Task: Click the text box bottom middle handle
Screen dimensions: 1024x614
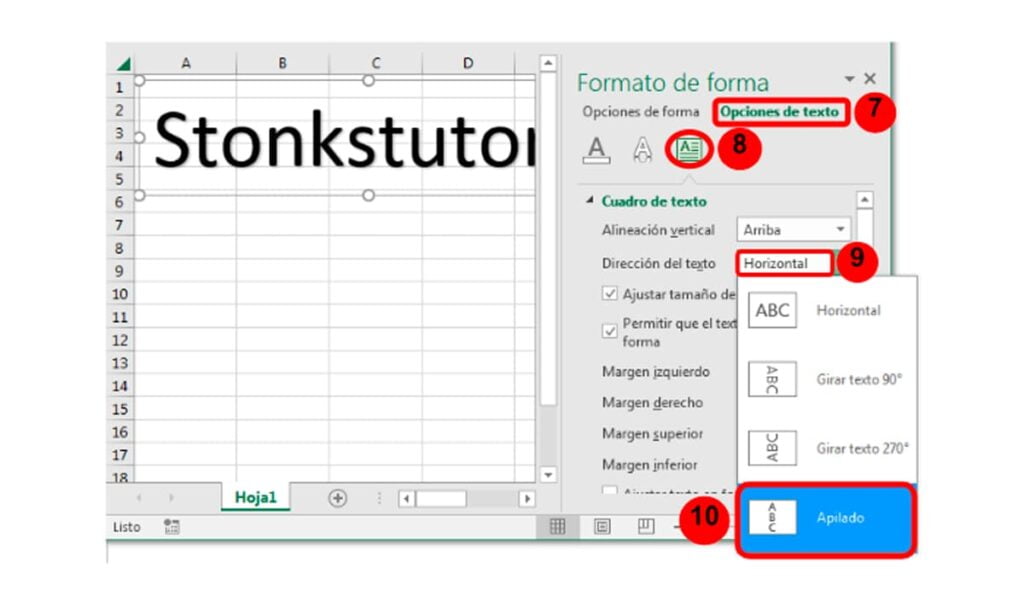Action: coord(368,195)
